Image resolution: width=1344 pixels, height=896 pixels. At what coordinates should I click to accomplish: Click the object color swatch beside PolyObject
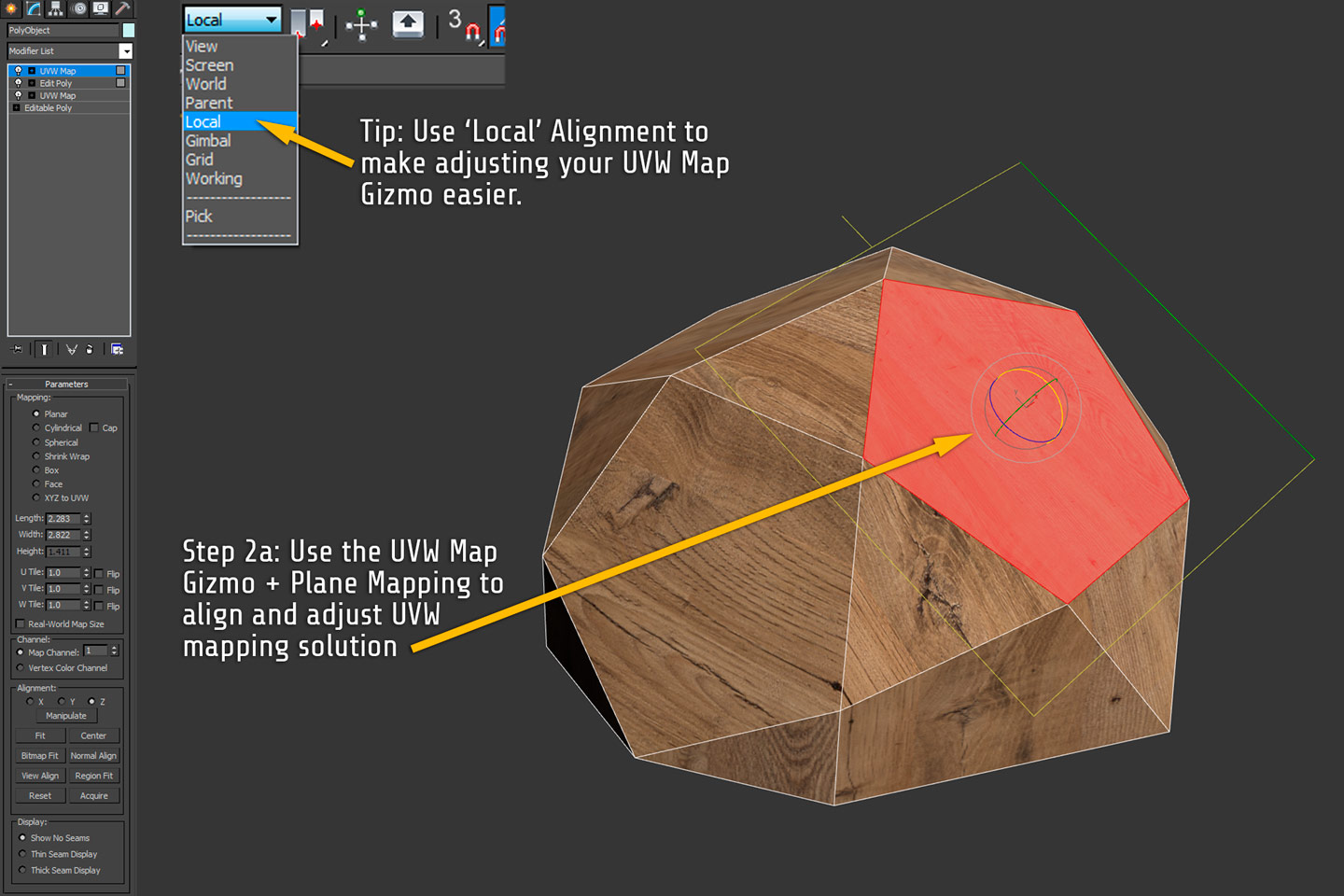(x=129, y=30)
